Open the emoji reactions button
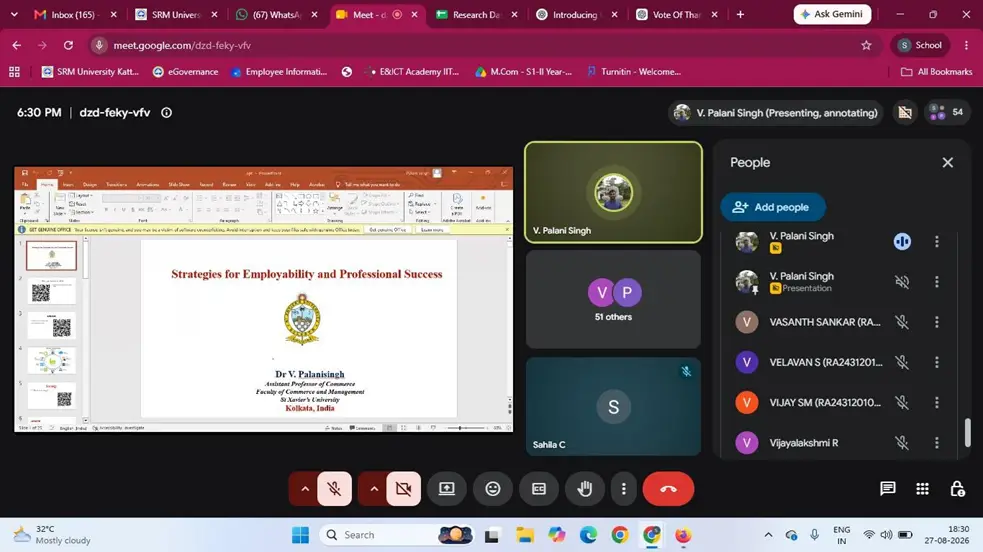 pos(493,489)
